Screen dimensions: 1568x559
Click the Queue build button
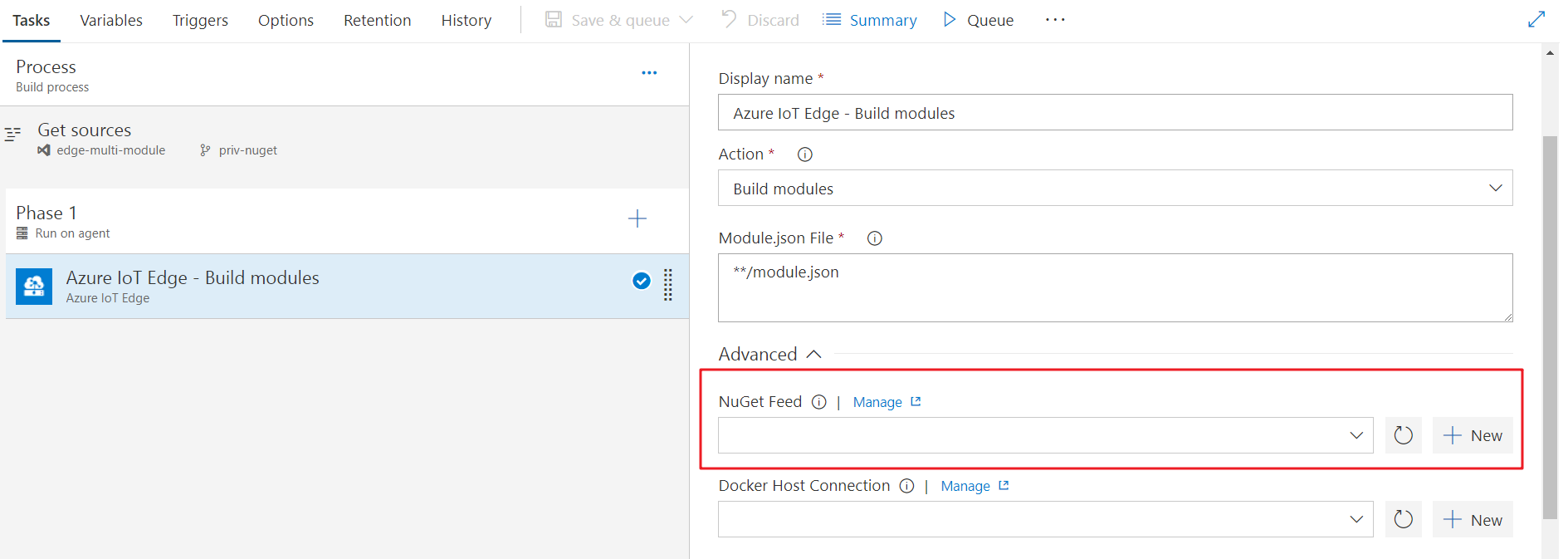pyautogui.click(x=978, y=20)
